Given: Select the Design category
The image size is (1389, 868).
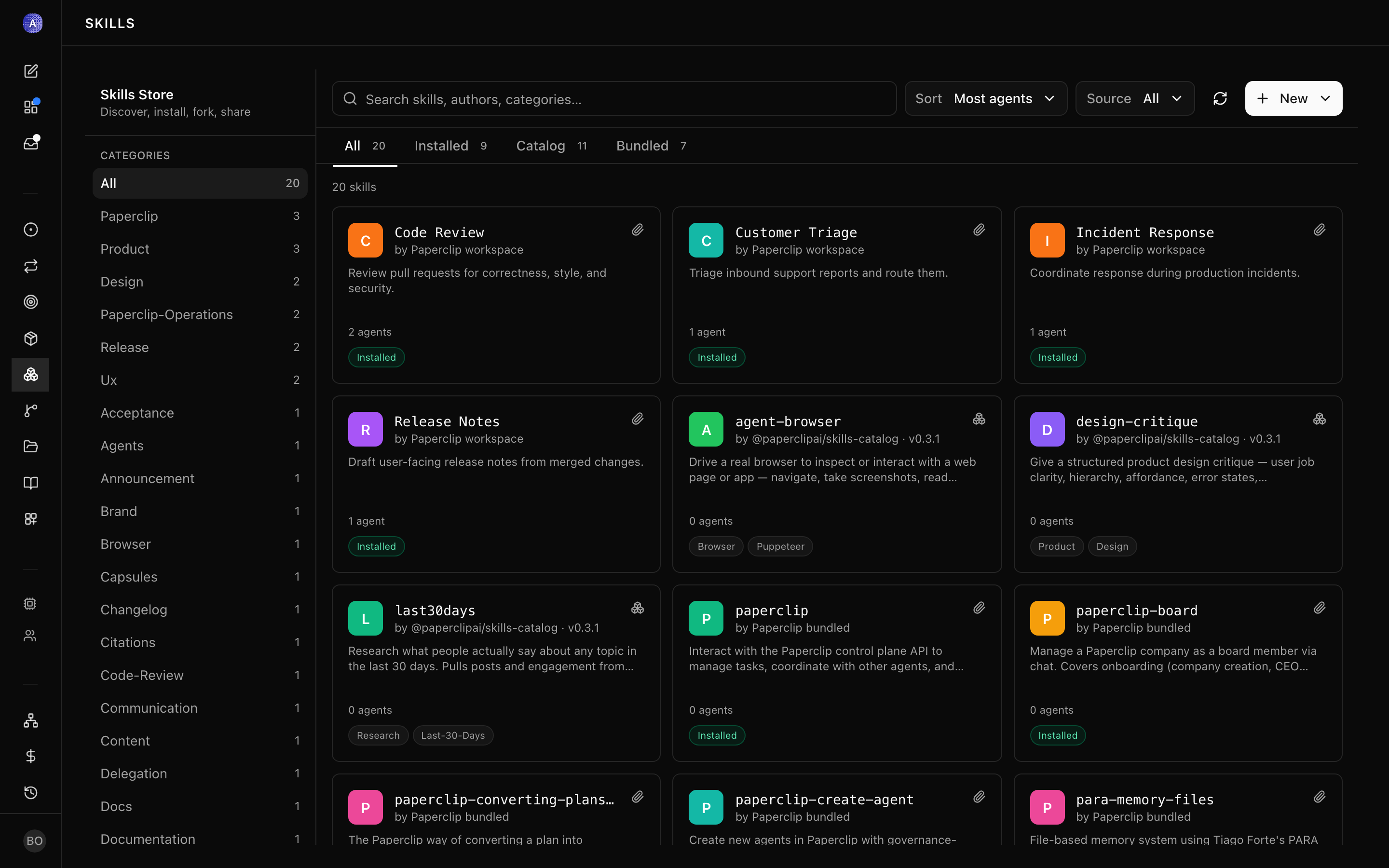Looking at the screenshot, I should click(x=200, y=281).
